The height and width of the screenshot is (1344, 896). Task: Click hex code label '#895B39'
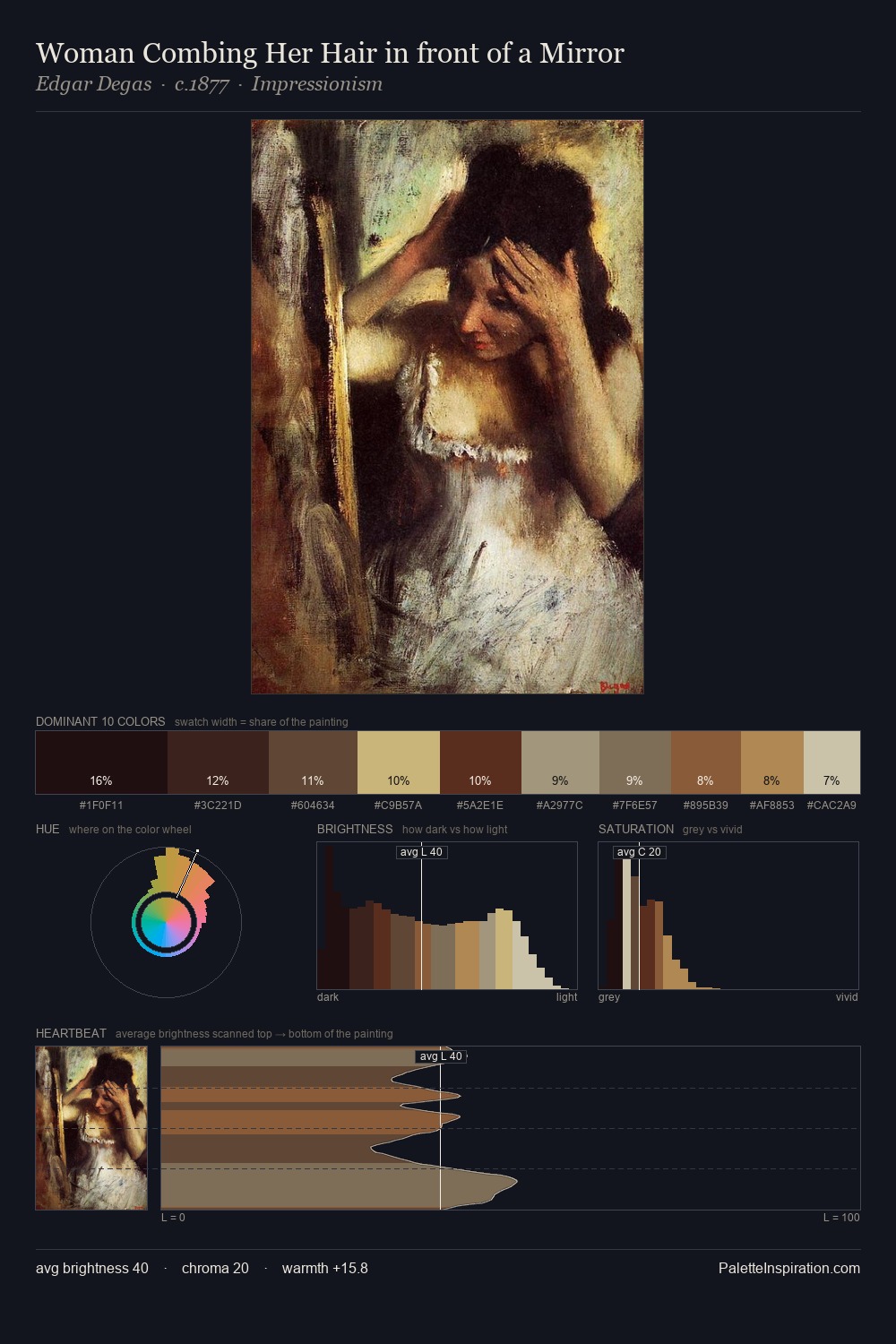[x=705, y=805]
